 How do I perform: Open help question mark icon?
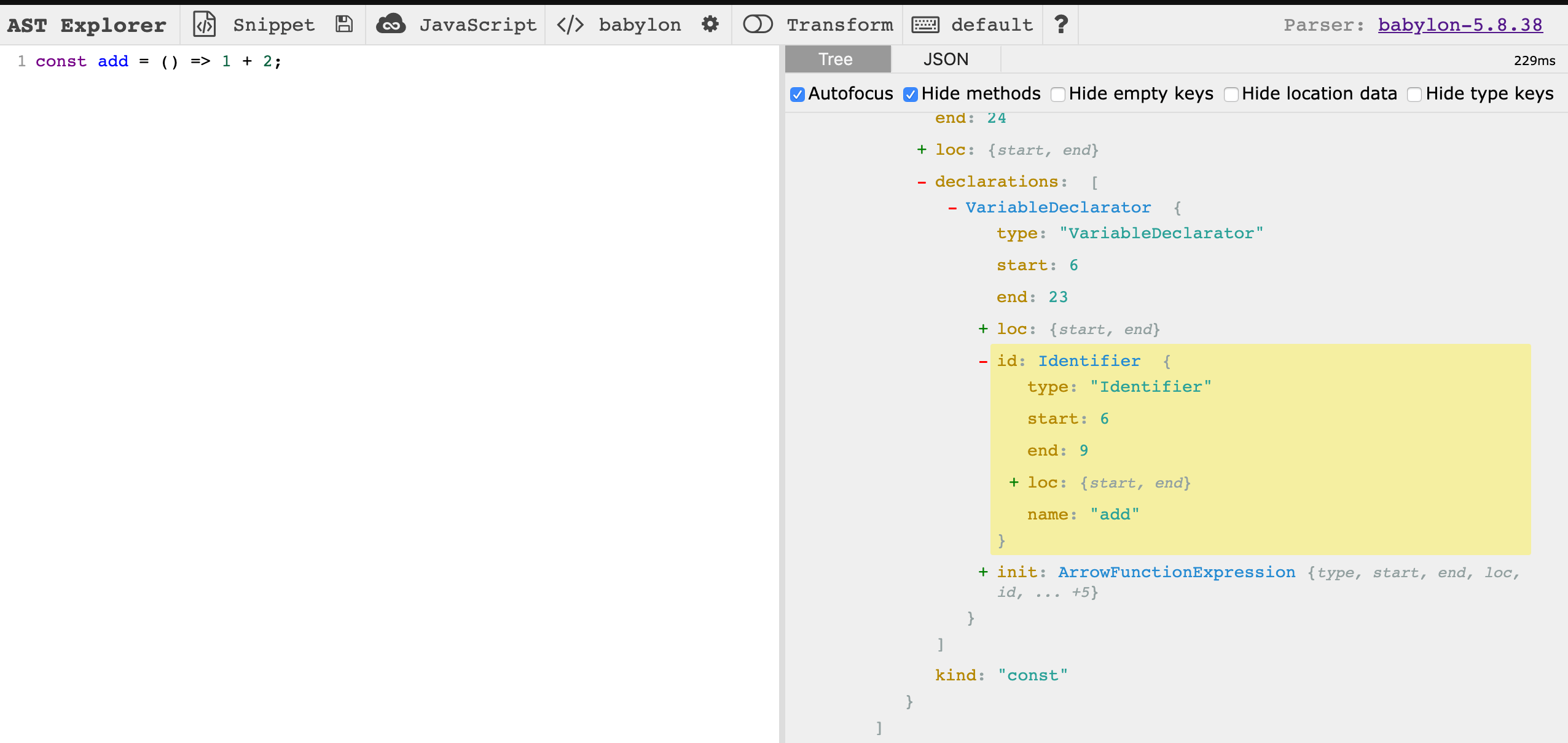(x=1060, y=25)
